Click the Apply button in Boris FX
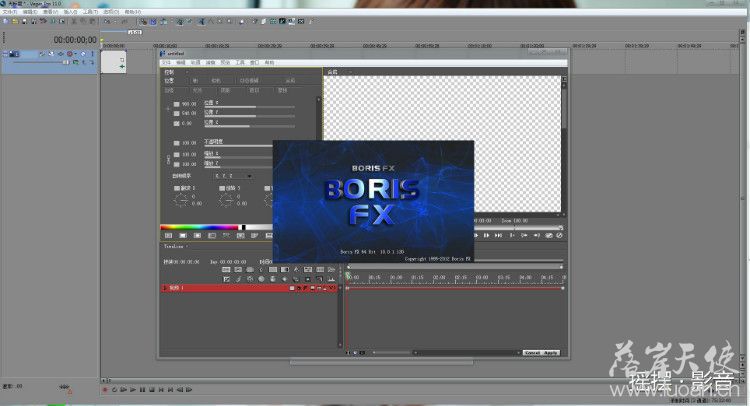This screenshot has height=406, width=750. [551, 353]
